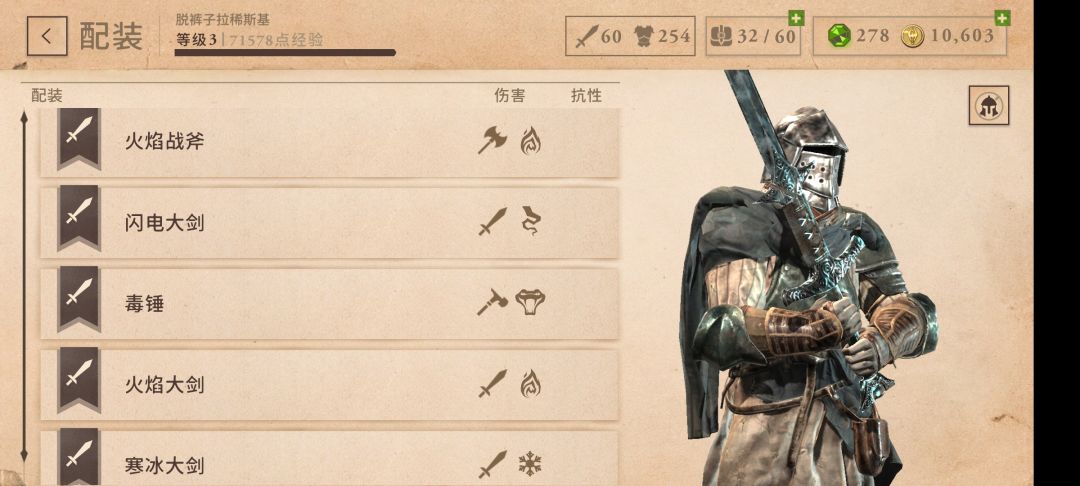Select the 闪电大剑 loadout entry

coord(329,222)
